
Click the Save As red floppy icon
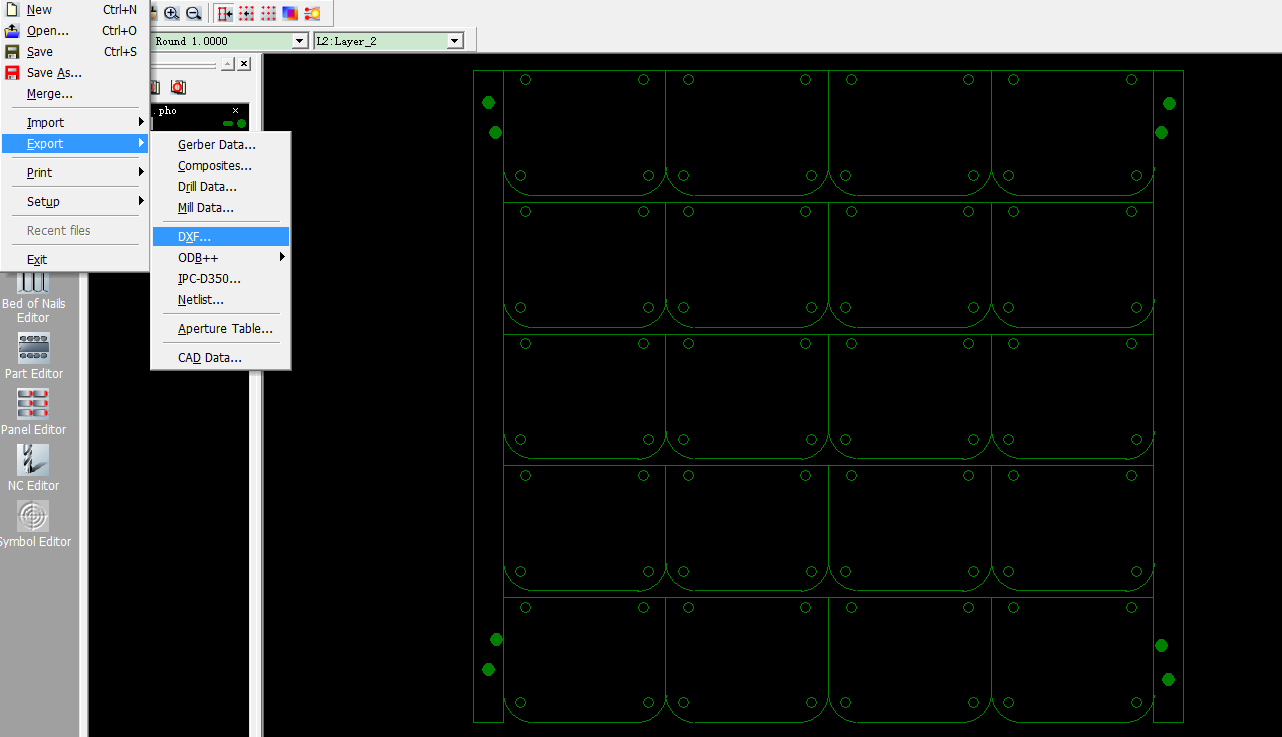pyautogui.click(x=12, y=72)
